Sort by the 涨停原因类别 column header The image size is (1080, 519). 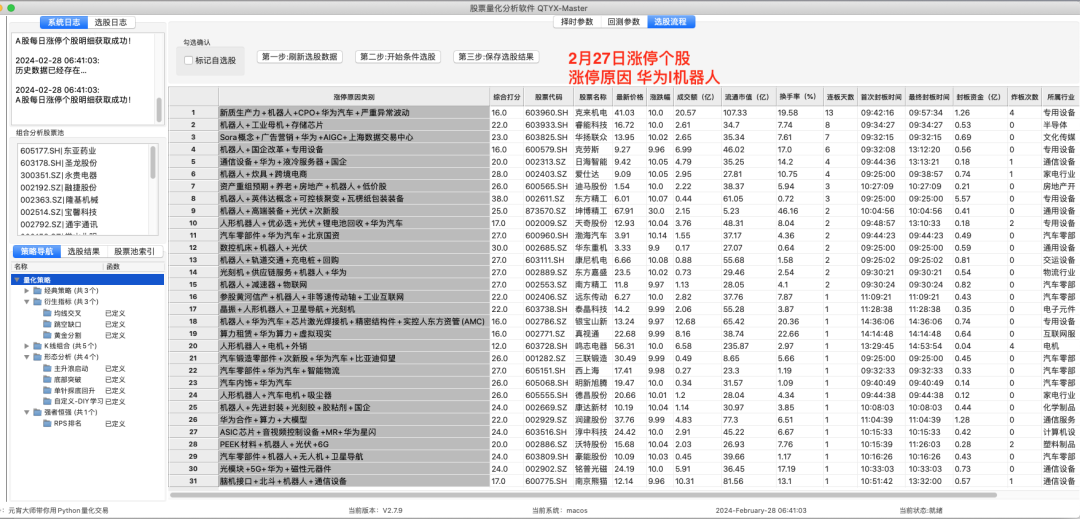[x=353, y=98]
